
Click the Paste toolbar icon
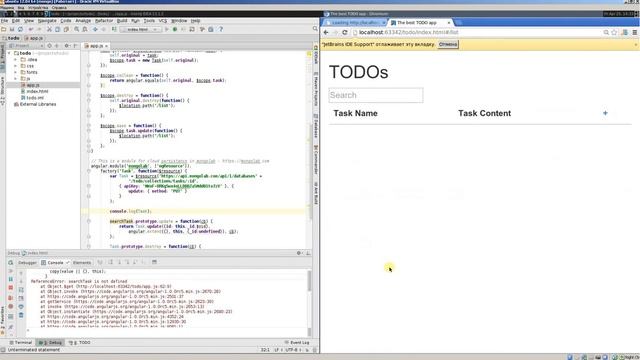66,29
